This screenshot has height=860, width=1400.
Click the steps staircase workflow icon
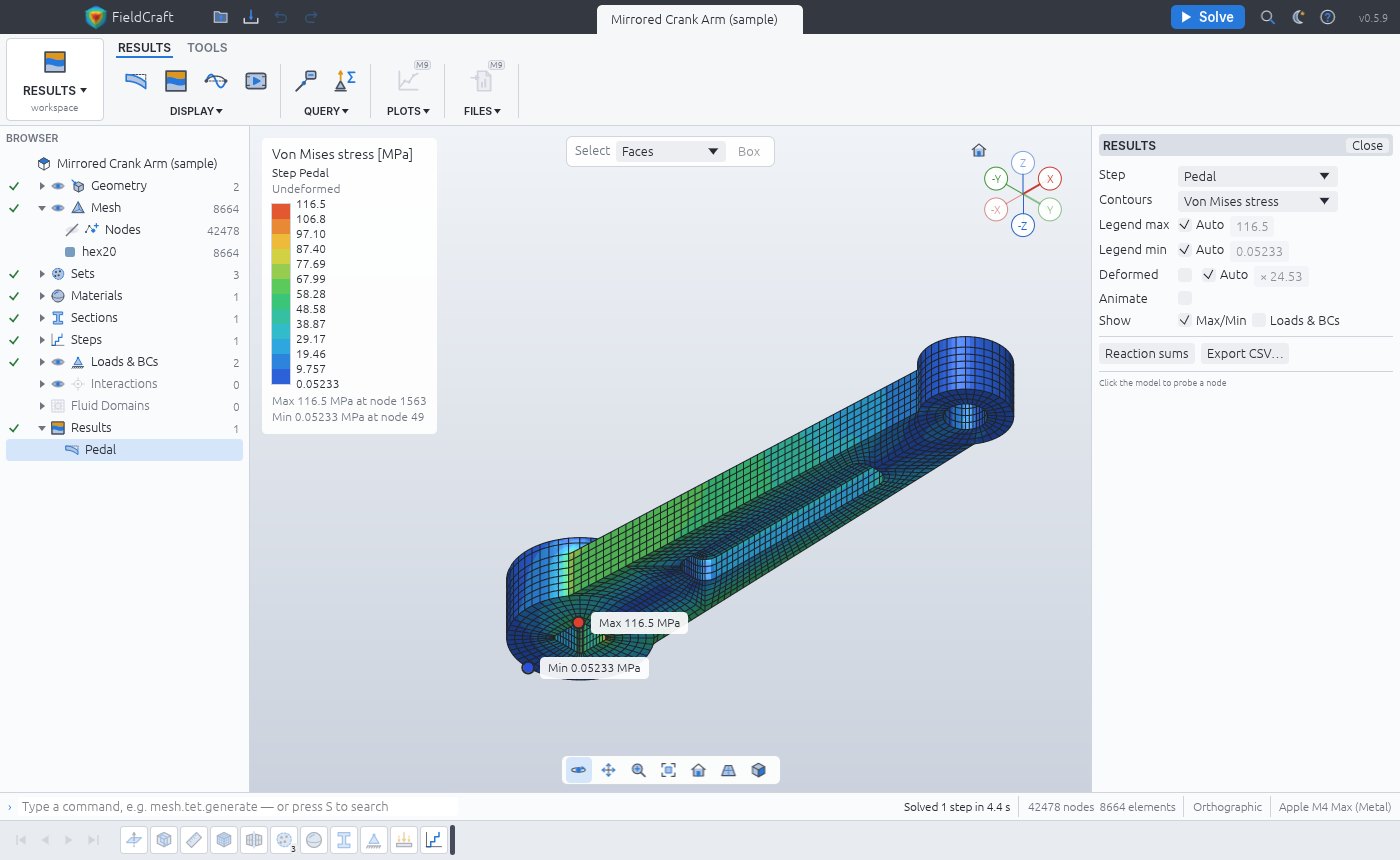tap(434, 840)
